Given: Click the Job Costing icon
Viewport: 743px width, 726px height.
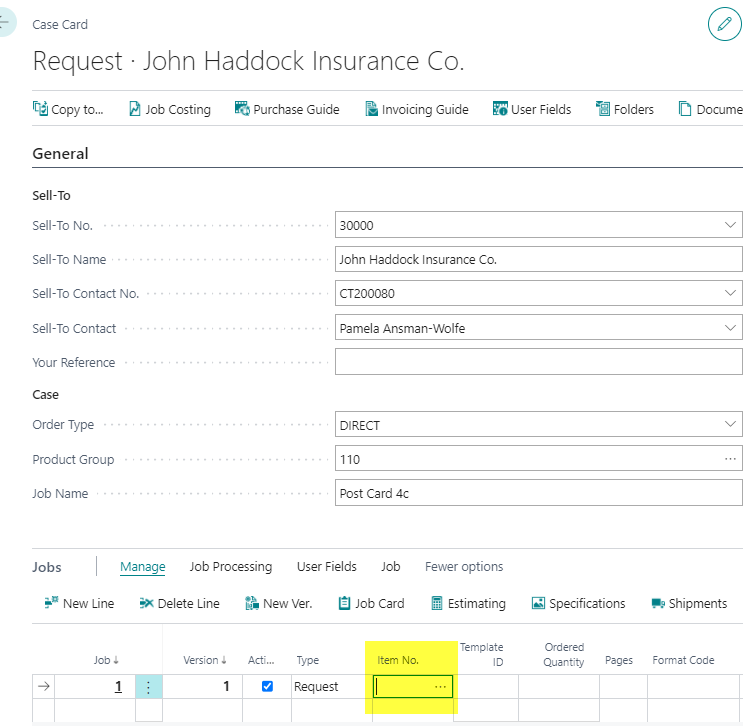Looking at the screenshot, I should 135,109.
